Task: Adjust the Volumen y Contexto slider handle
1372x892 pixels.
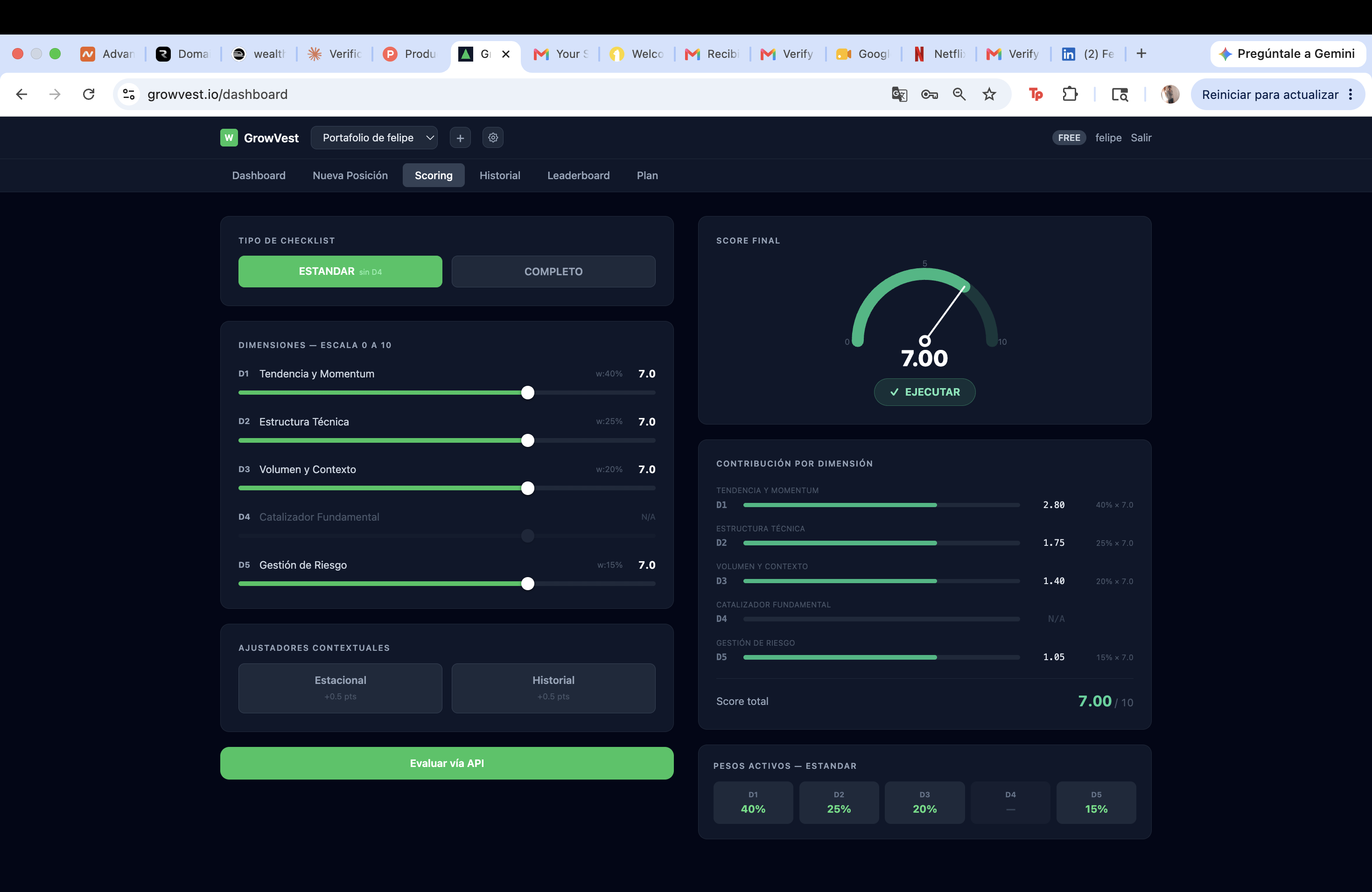Action: [x=527, y=488]
